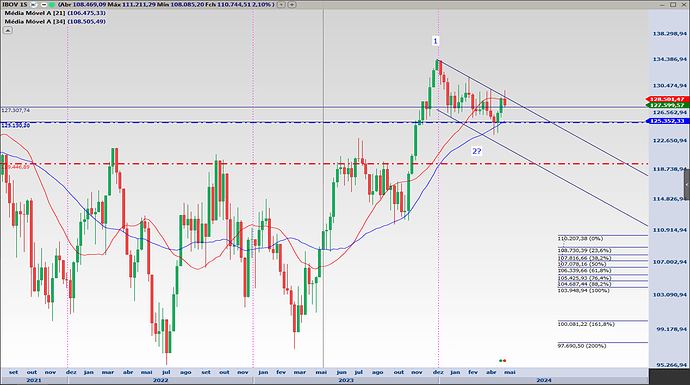Image resolution: width=690 pixels, height=385 pixels.
Task: Click the 127.307,74 horizontal line label
Action: point(16,110)
